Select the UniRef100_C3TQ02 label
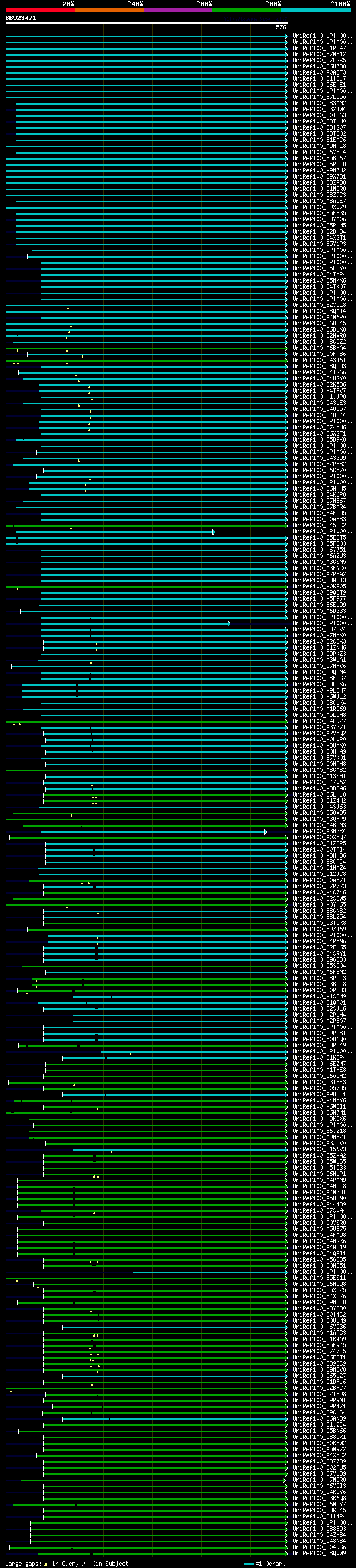Viewport: 356px width, 1568px height. [319, 134]
